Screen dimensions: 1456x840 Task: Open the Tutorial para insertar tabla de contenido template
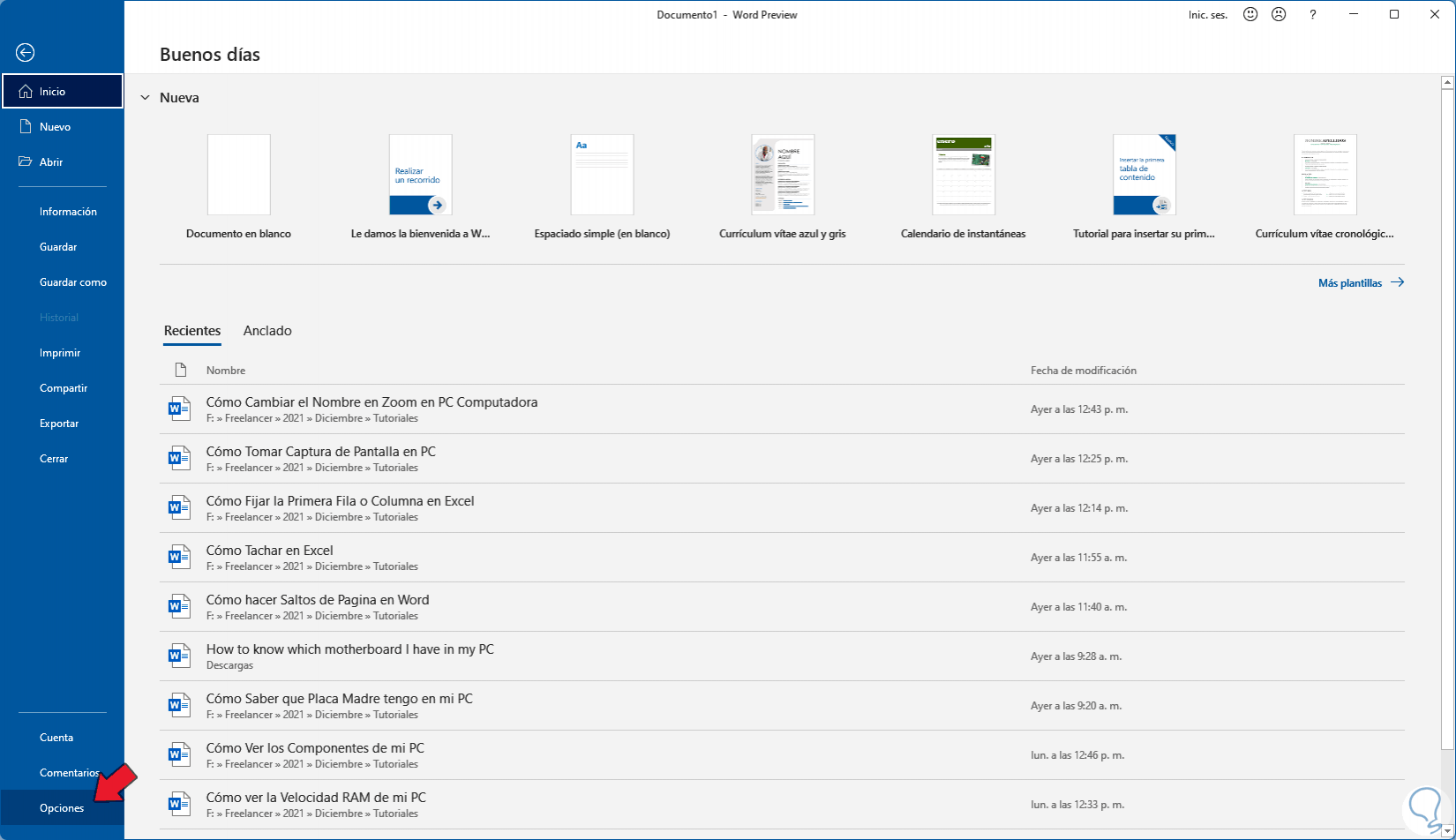tap(1145, 175)
